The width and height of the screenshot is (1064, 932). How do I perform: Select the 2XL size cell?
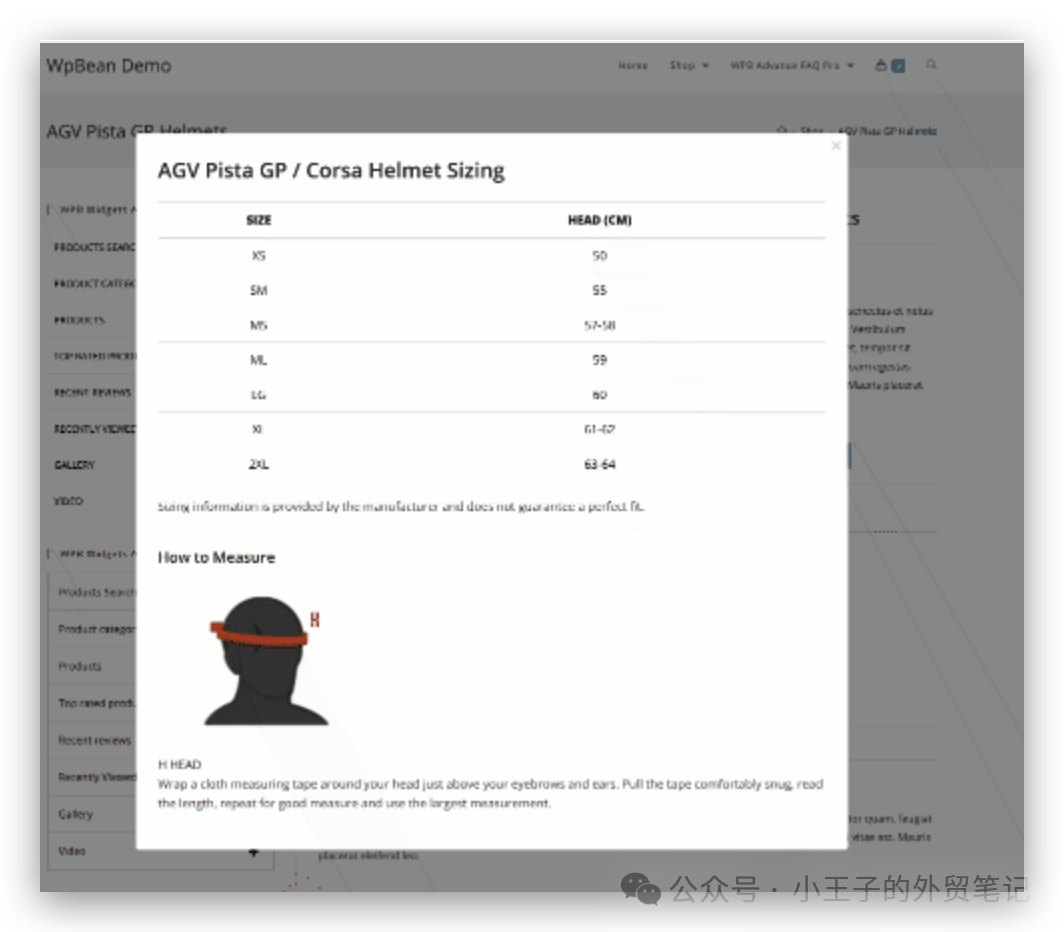click(259, 464)
